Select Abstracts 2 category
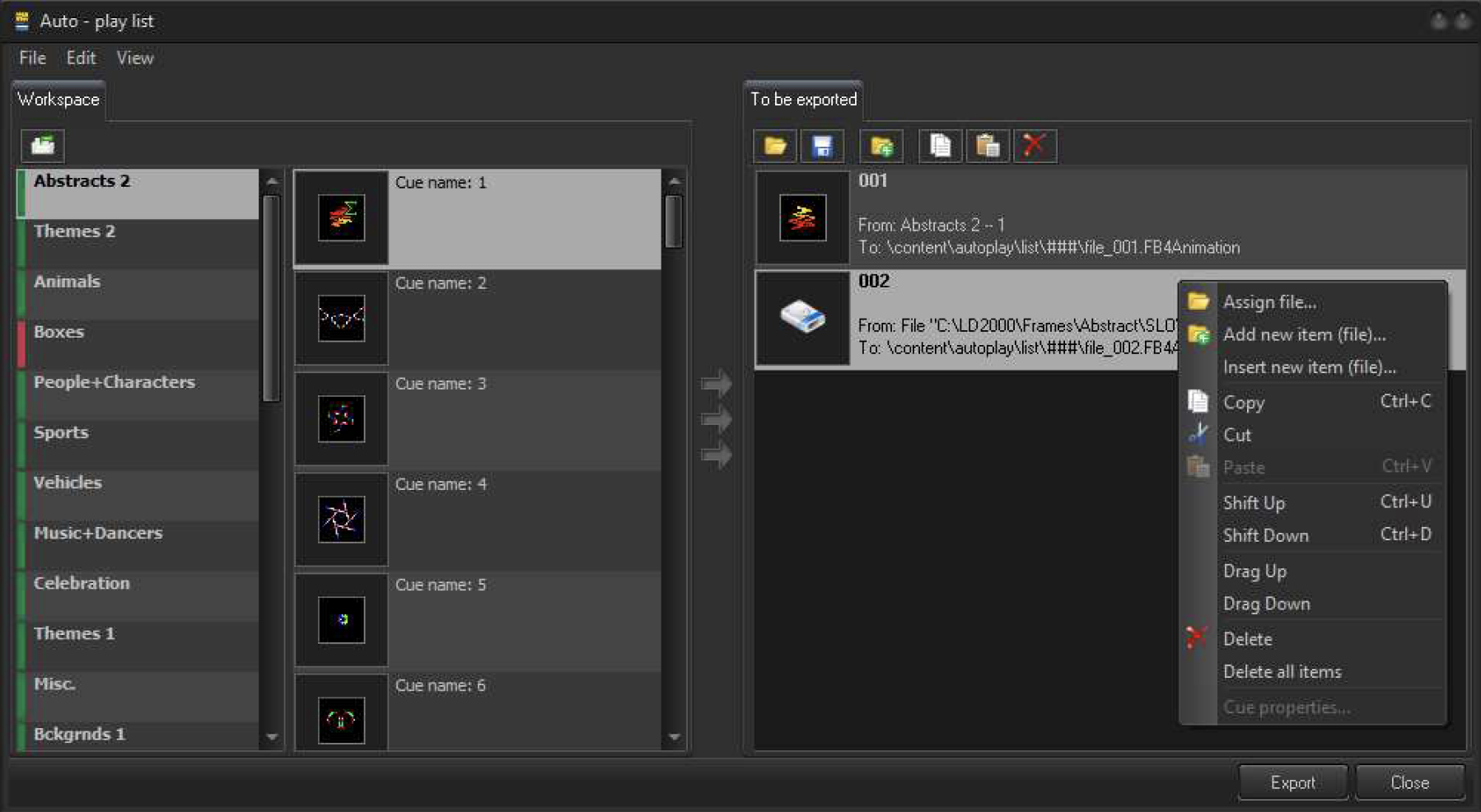This screenshot has width=1481, height=812. click(138, 194)
